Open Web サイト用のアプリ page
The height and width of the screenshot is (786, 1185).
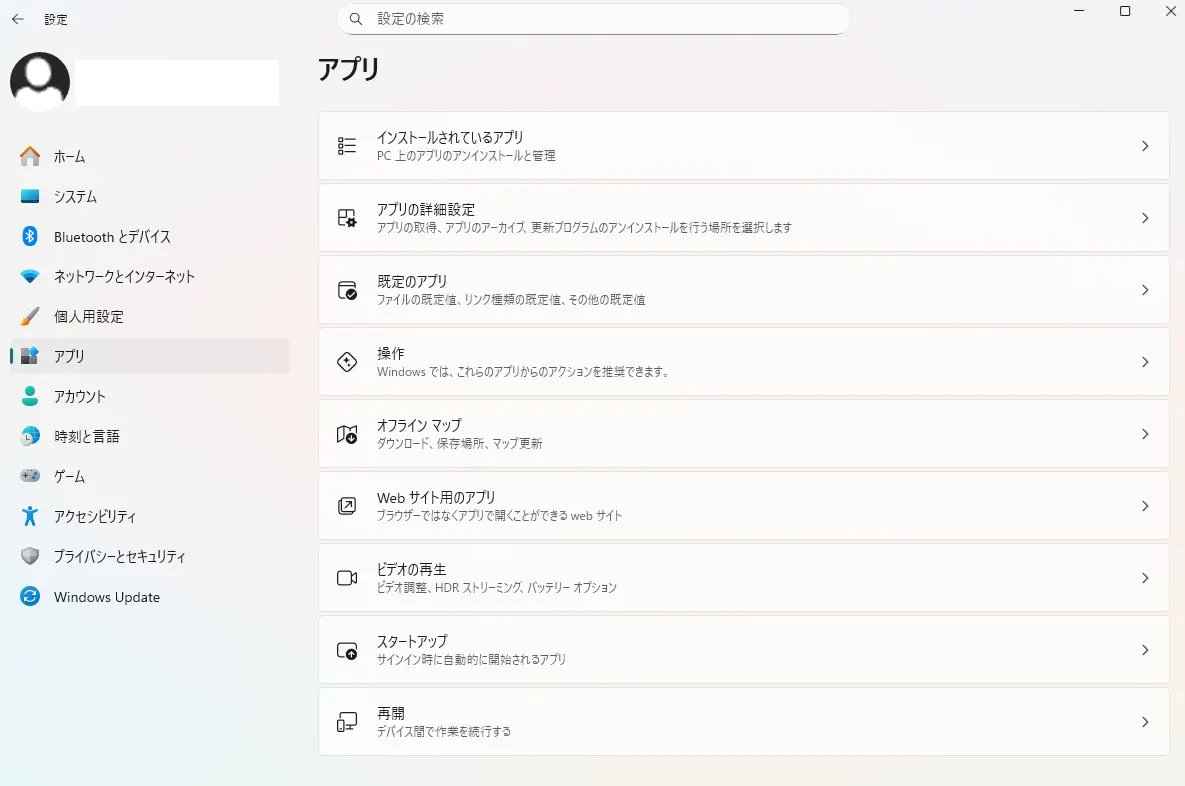pos(744,506)
